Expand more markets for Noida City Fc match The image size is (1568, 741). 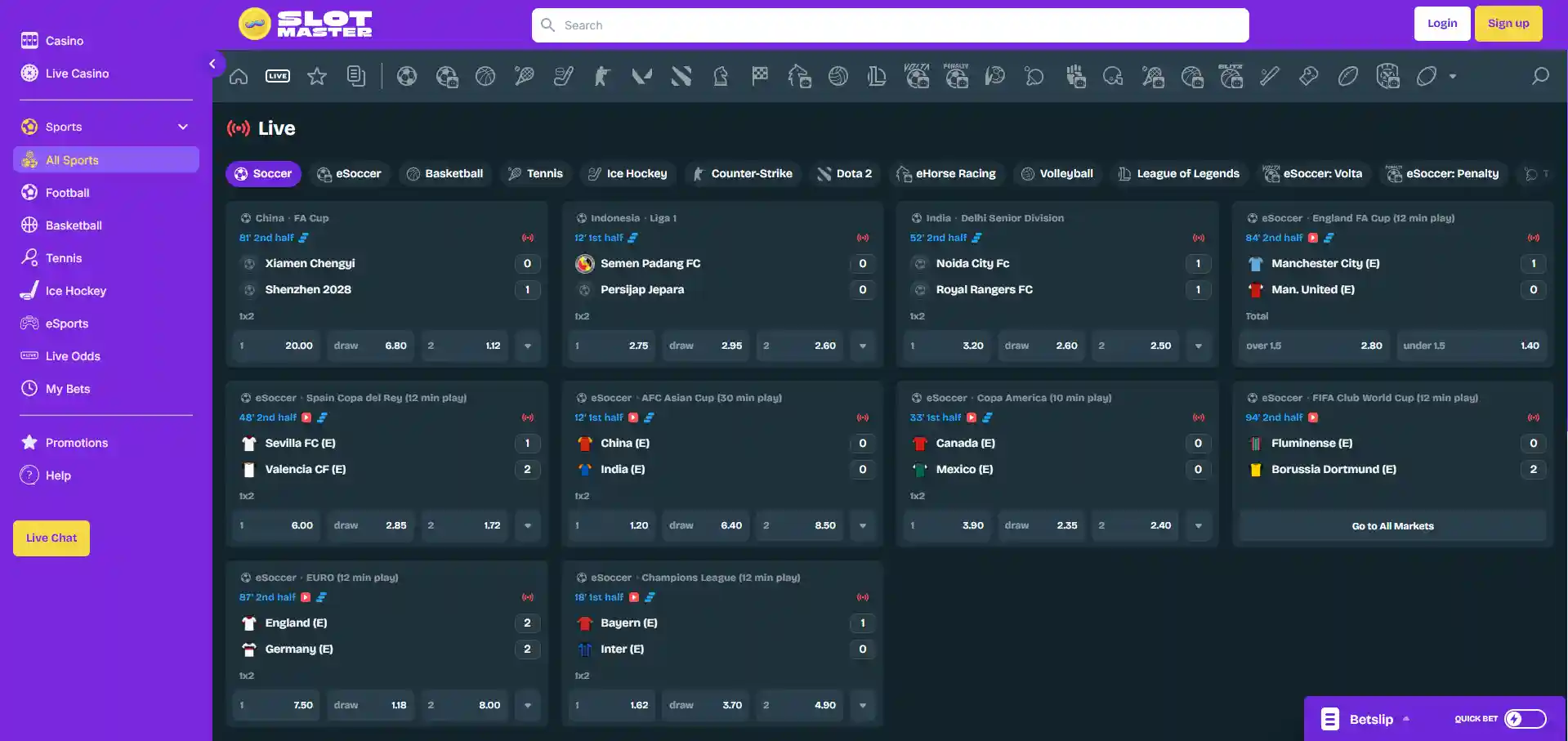coord(1199,346)
